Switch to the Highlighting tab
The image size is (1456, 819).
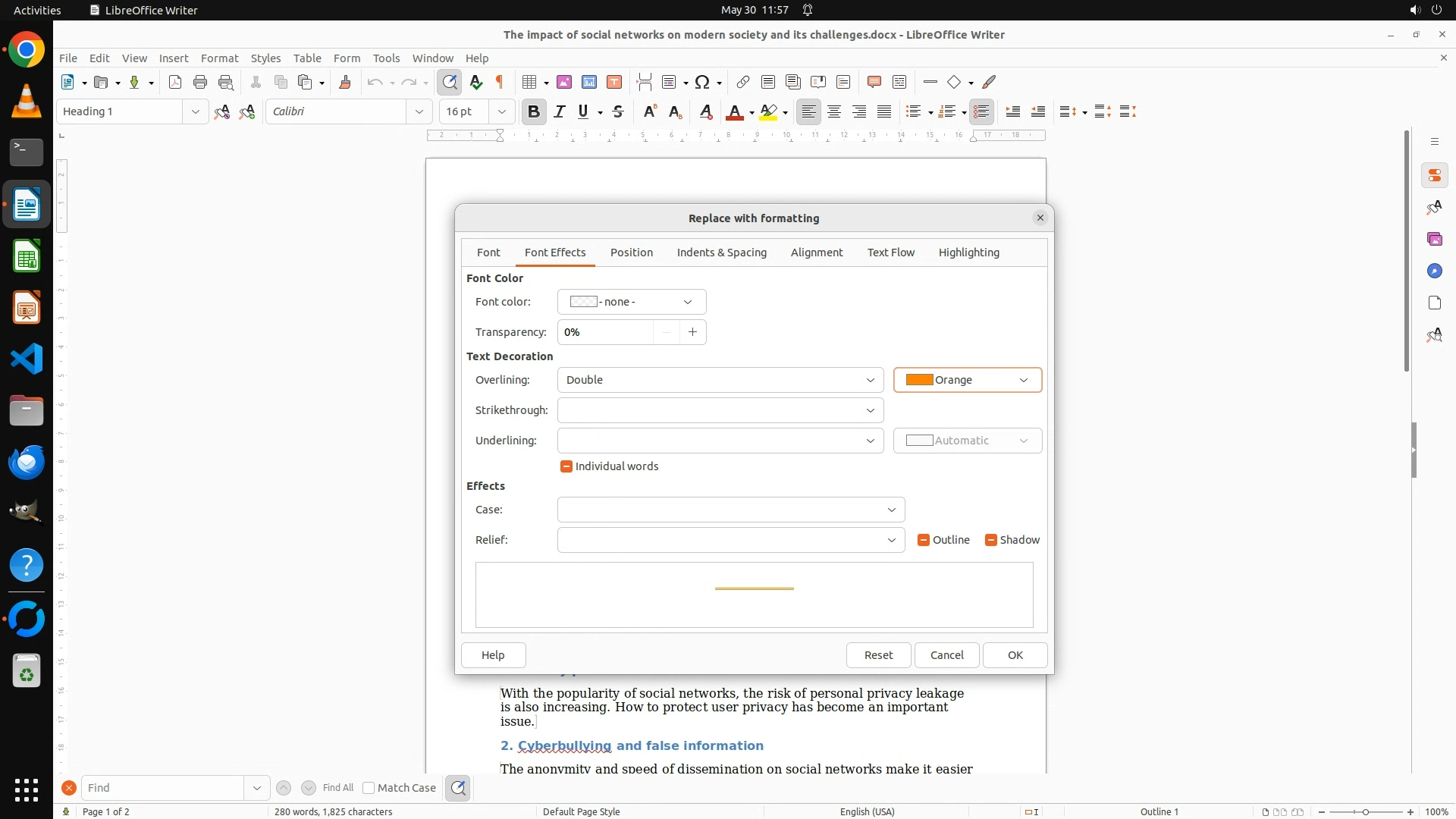click(968, 253)
